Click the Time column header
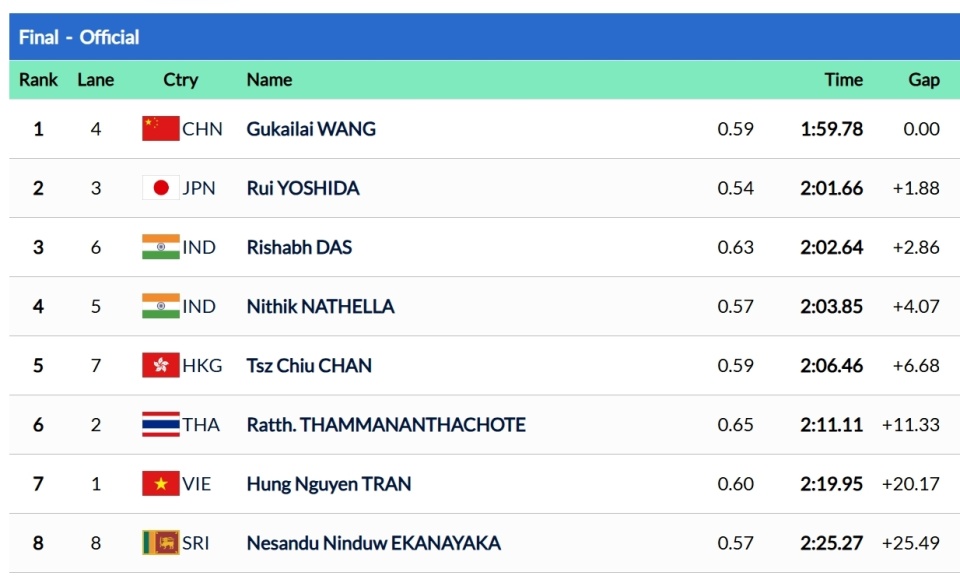This screenshot has width=960, height=576. [x=843, y=80]
